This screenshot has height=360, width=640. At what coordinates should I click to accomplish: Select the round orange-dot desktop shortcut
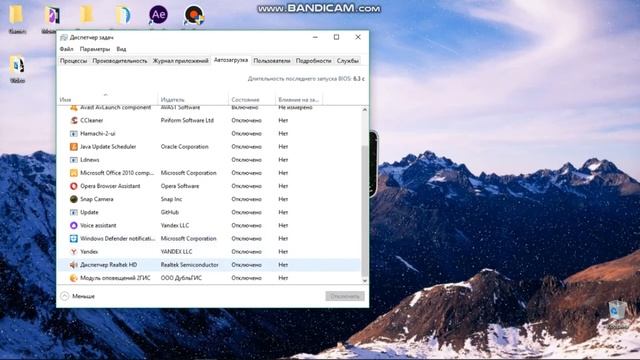coord(194,16)
